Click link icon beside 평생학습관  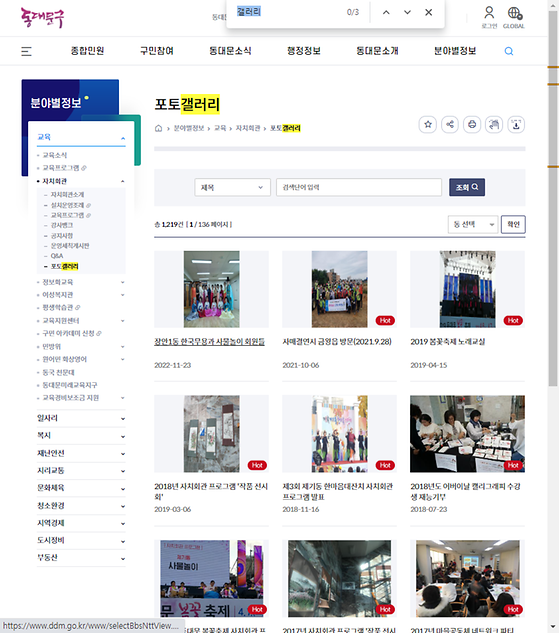click(x=78, y=308)
